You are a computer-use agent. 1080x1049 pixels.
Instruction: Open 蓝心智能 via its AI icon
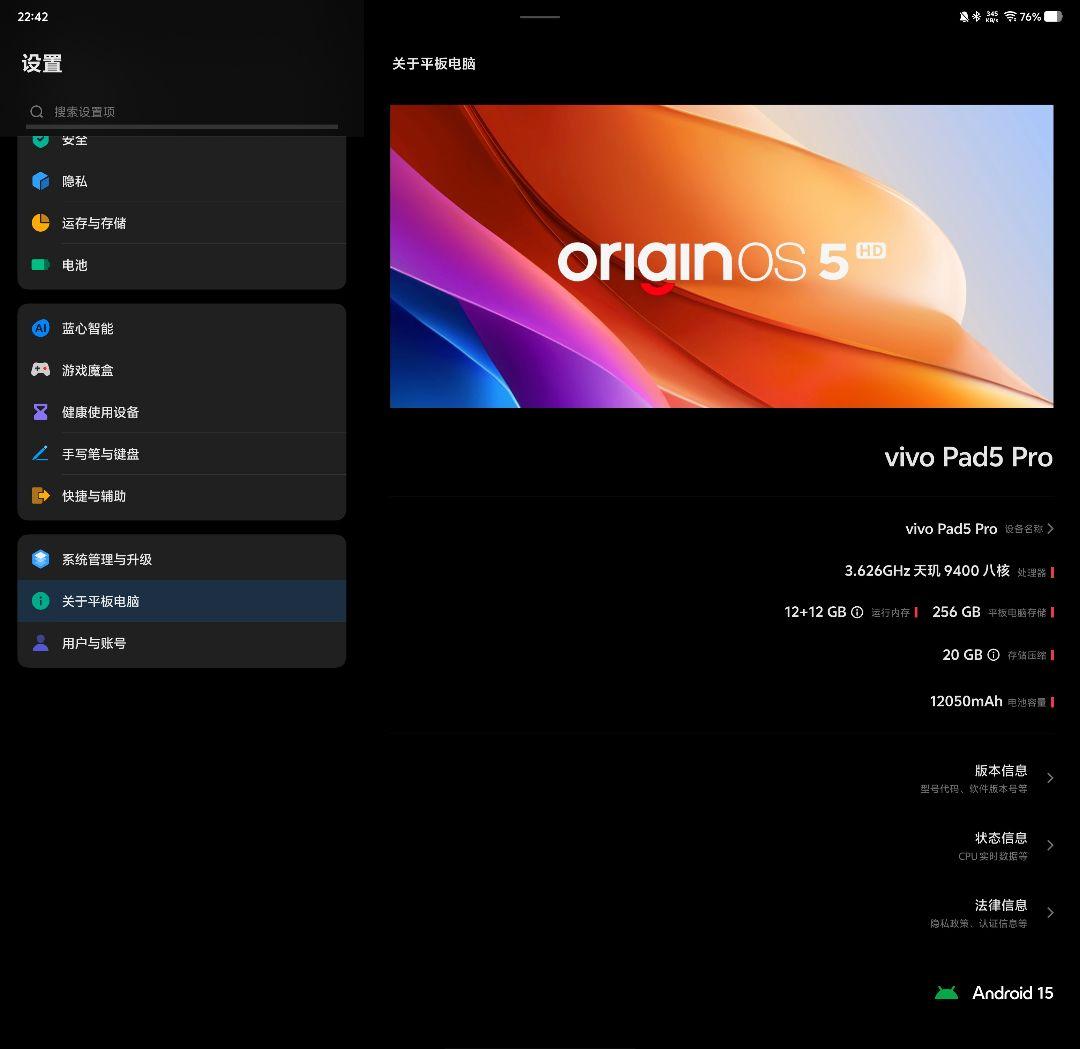(x=40, y=328)
